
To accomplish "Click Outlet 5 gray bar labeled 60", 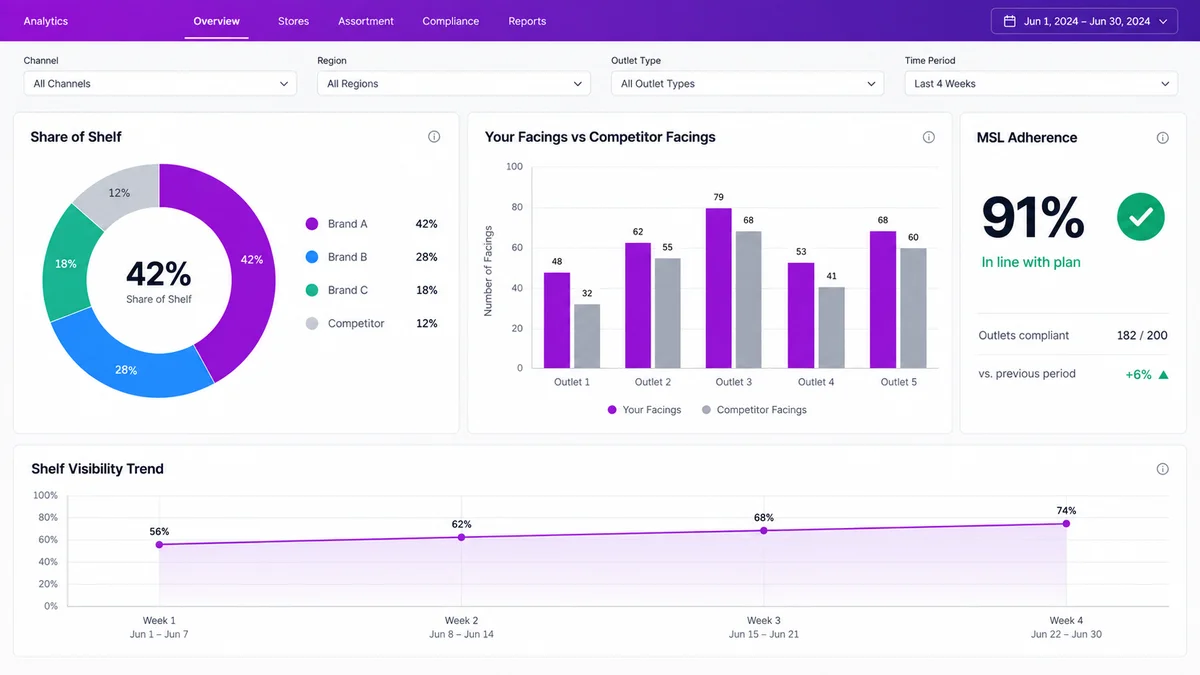I will 913,308.
